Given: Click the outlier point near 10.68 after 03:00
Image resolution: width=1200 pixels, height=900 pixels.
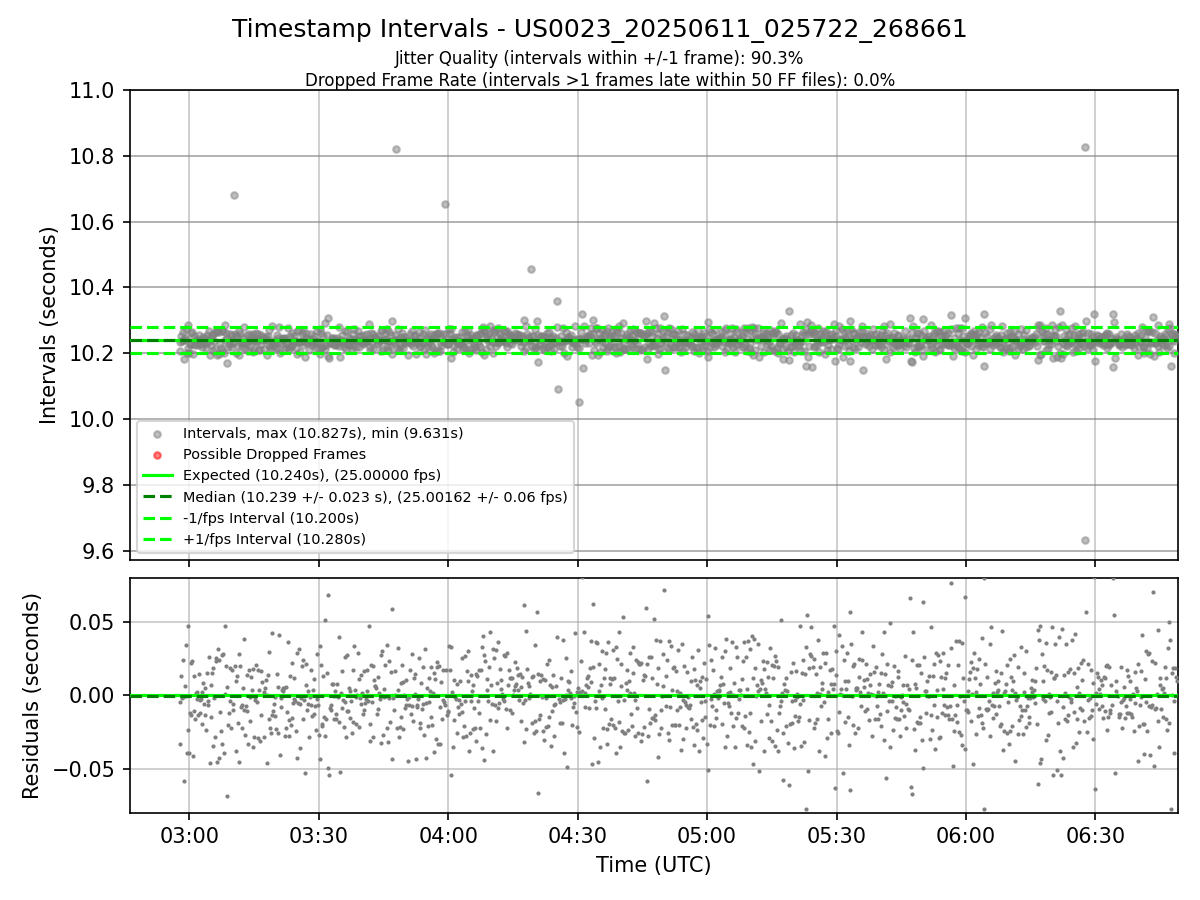Looking at the screenshot, I should point(234,195).
